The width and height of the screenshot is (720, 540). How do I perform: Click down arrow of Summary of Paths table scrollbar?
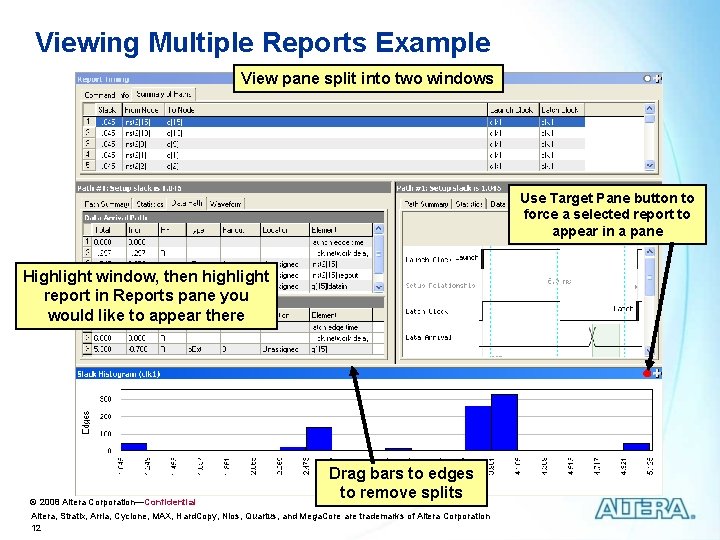click(x=649, y=165)
